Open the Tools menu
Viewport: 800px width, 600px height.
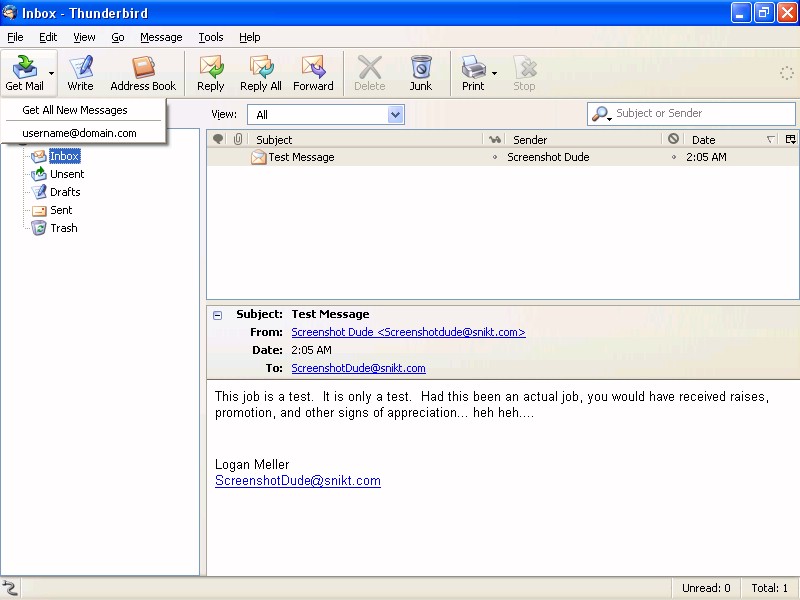(x=211, y=37)
